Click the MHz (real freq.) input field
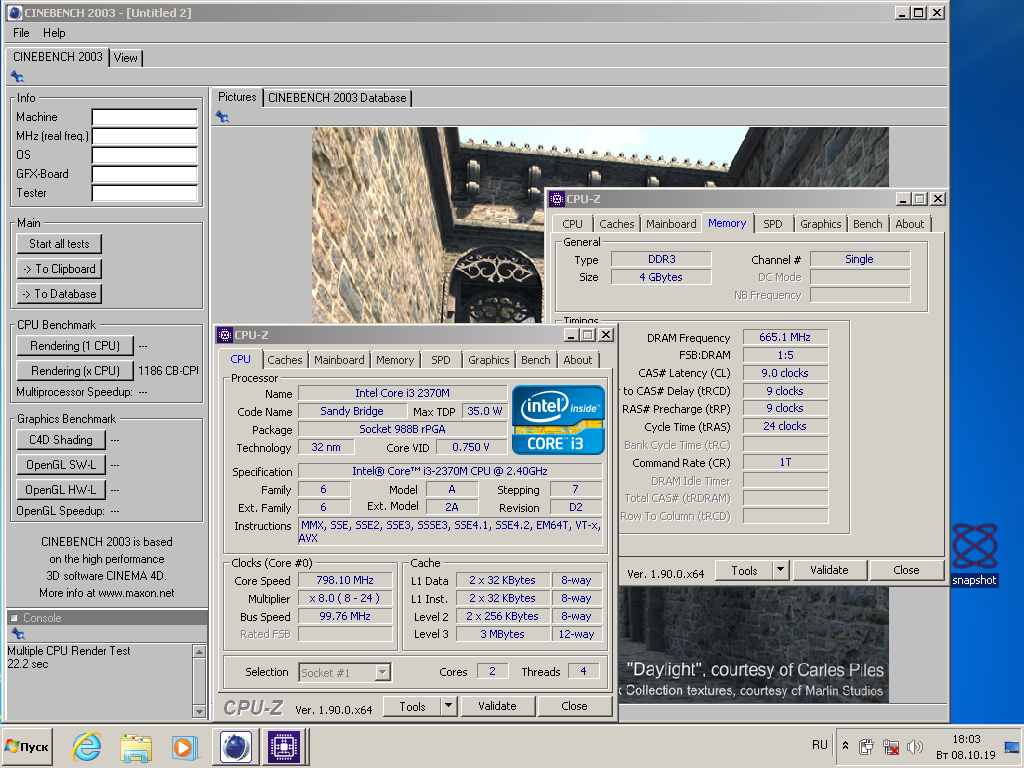Viewport: 1024px width, 768px height. (144, 136)
